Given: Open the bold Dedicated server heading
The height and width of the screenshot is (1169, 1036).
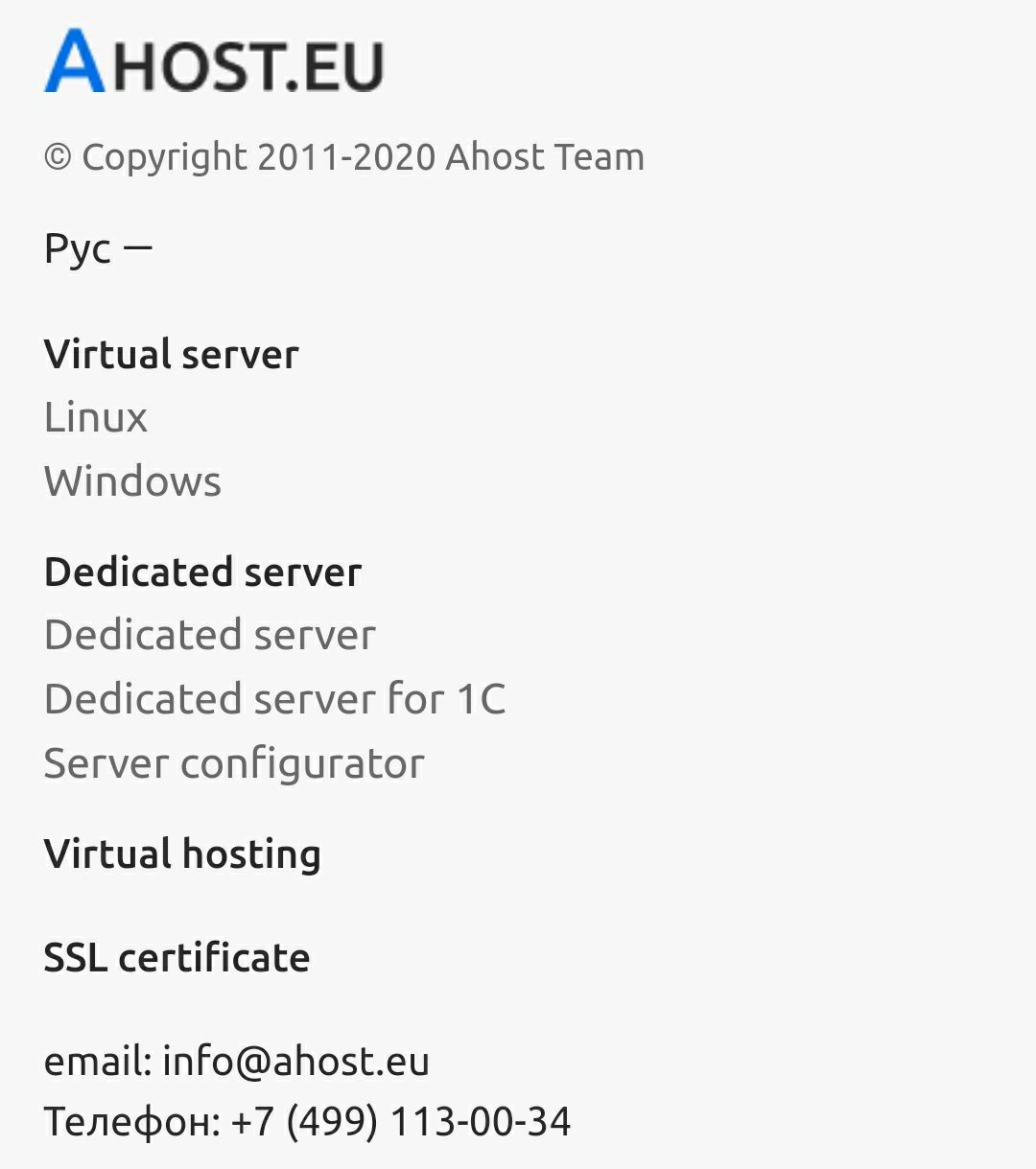Looking at the screenshot, I should click(203, 572).
